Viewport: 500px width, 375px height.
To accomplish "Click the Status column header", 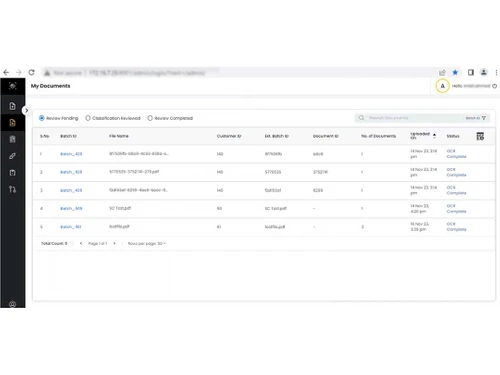I will tap(453, 136).
